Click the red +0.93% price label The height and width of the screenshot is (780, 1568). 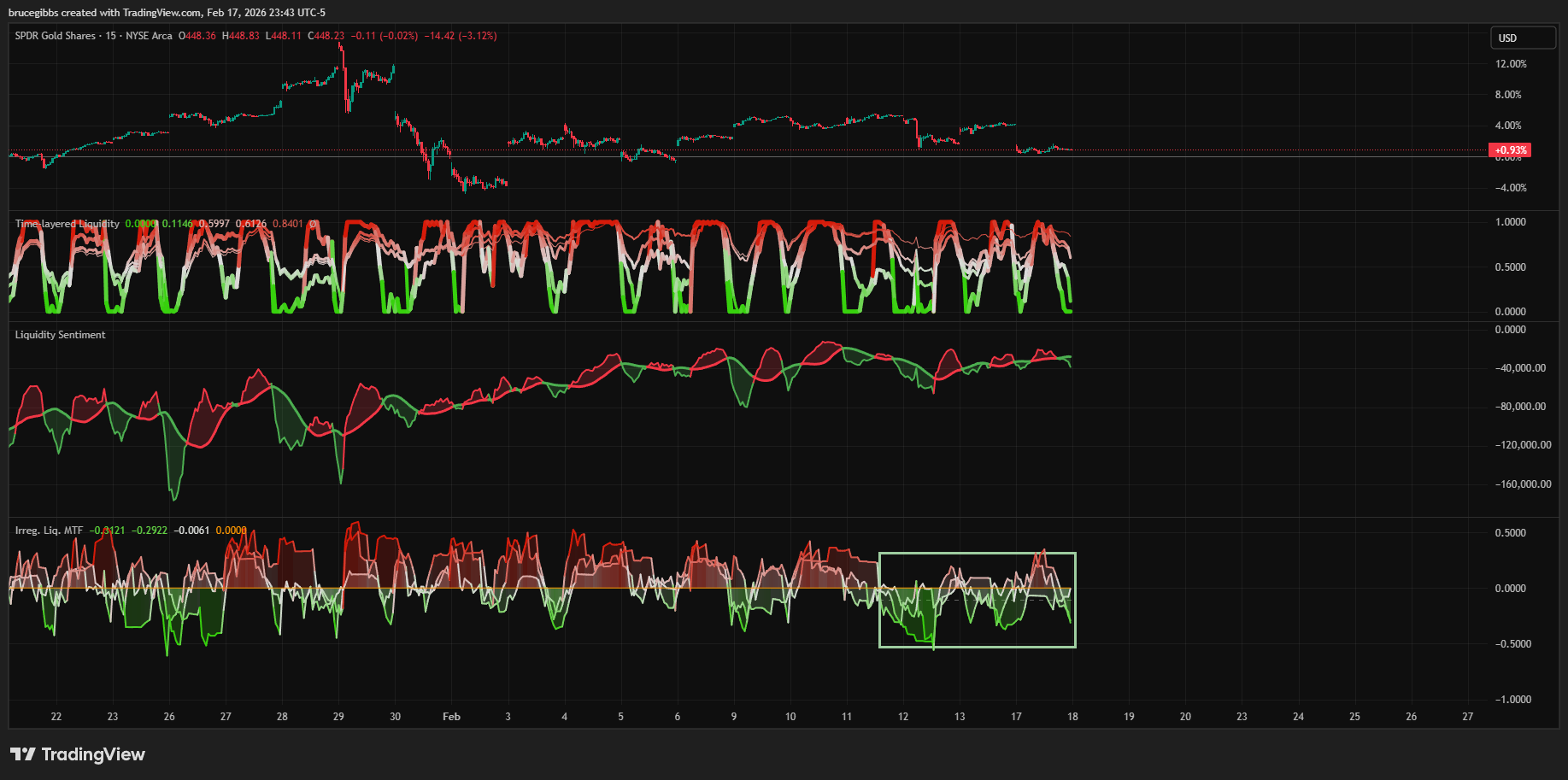pyautogui.click(x=1510, y=150)
